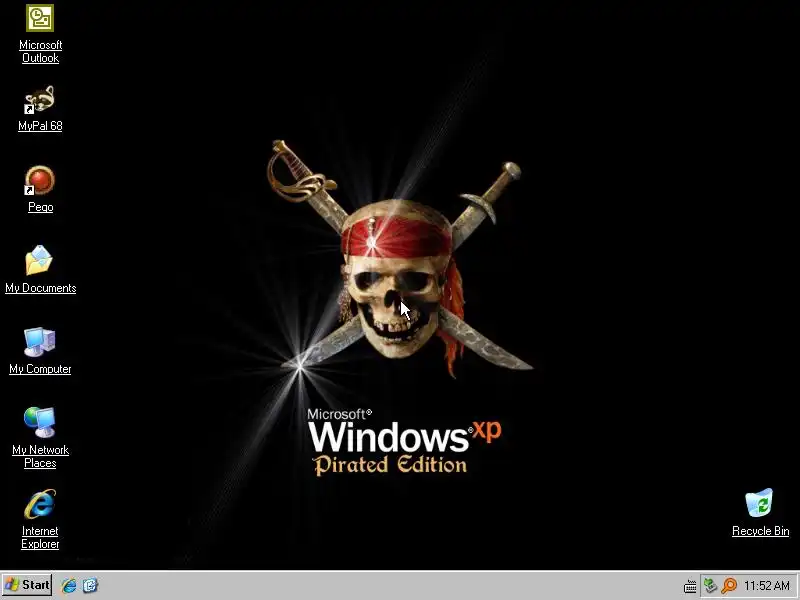Viewport: 800px width, 600px height.
Task: Click the "My Computer" icon label
Action: point(40,369)
